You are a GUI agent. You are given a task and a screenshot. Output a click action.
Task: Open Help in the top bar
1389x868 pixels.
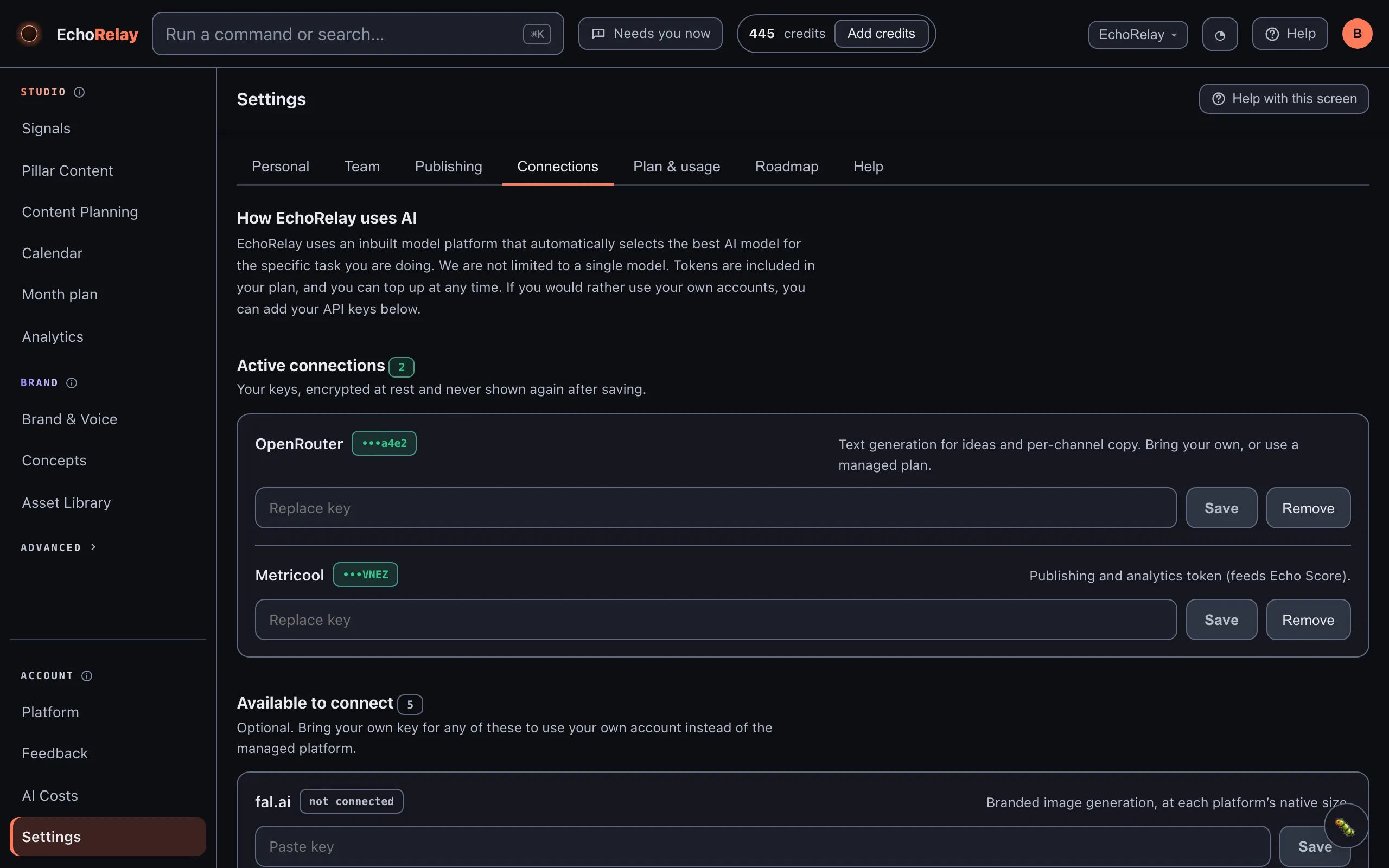pos(1290,33)
